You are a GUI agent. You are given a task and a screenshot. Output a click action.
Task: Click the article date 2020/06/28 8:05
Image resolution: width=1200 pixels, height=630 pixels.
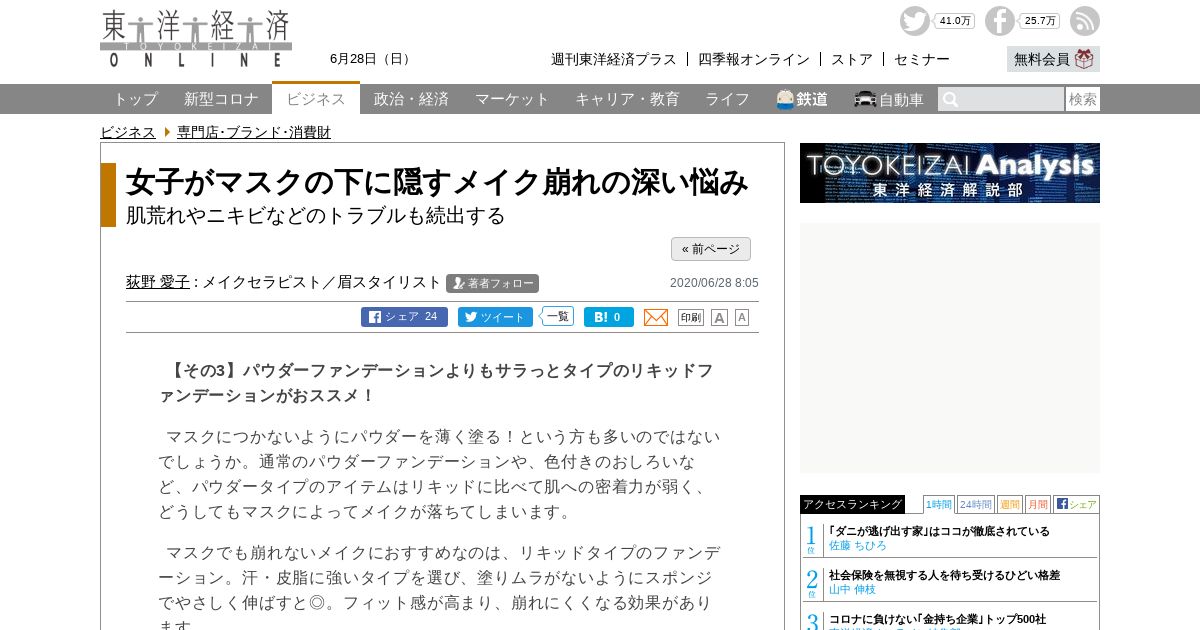coord(714,283)
